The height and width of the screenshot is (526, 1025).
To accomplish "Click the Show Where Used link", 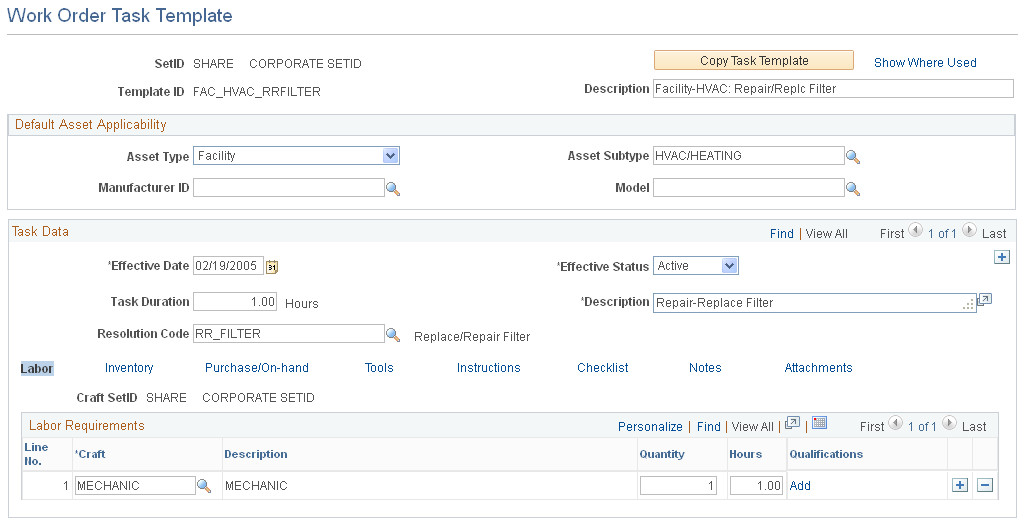I will pyautogui.click(x=925, y=62).
